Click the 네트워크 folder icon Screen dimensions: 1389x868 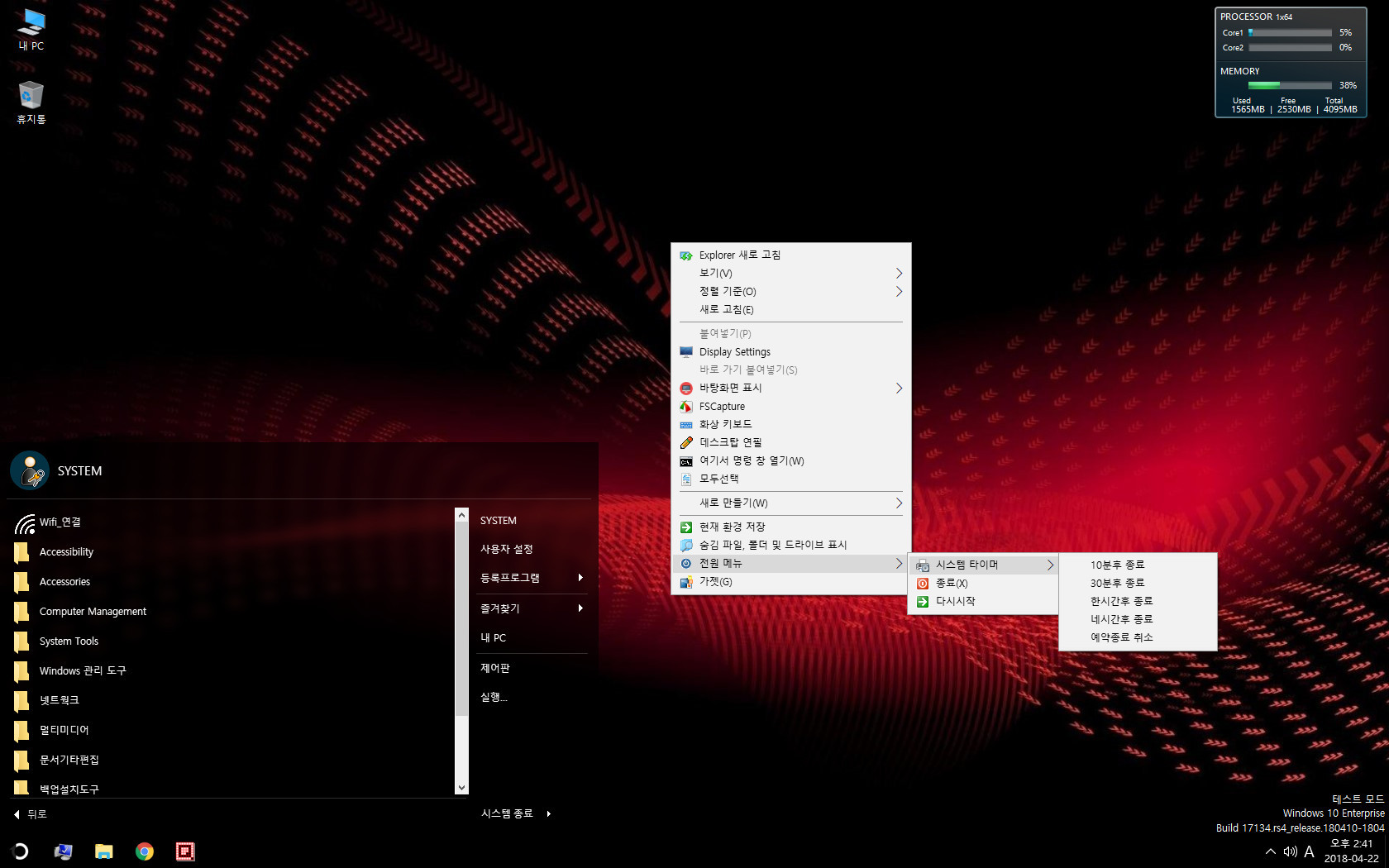[x=22, y=700]
